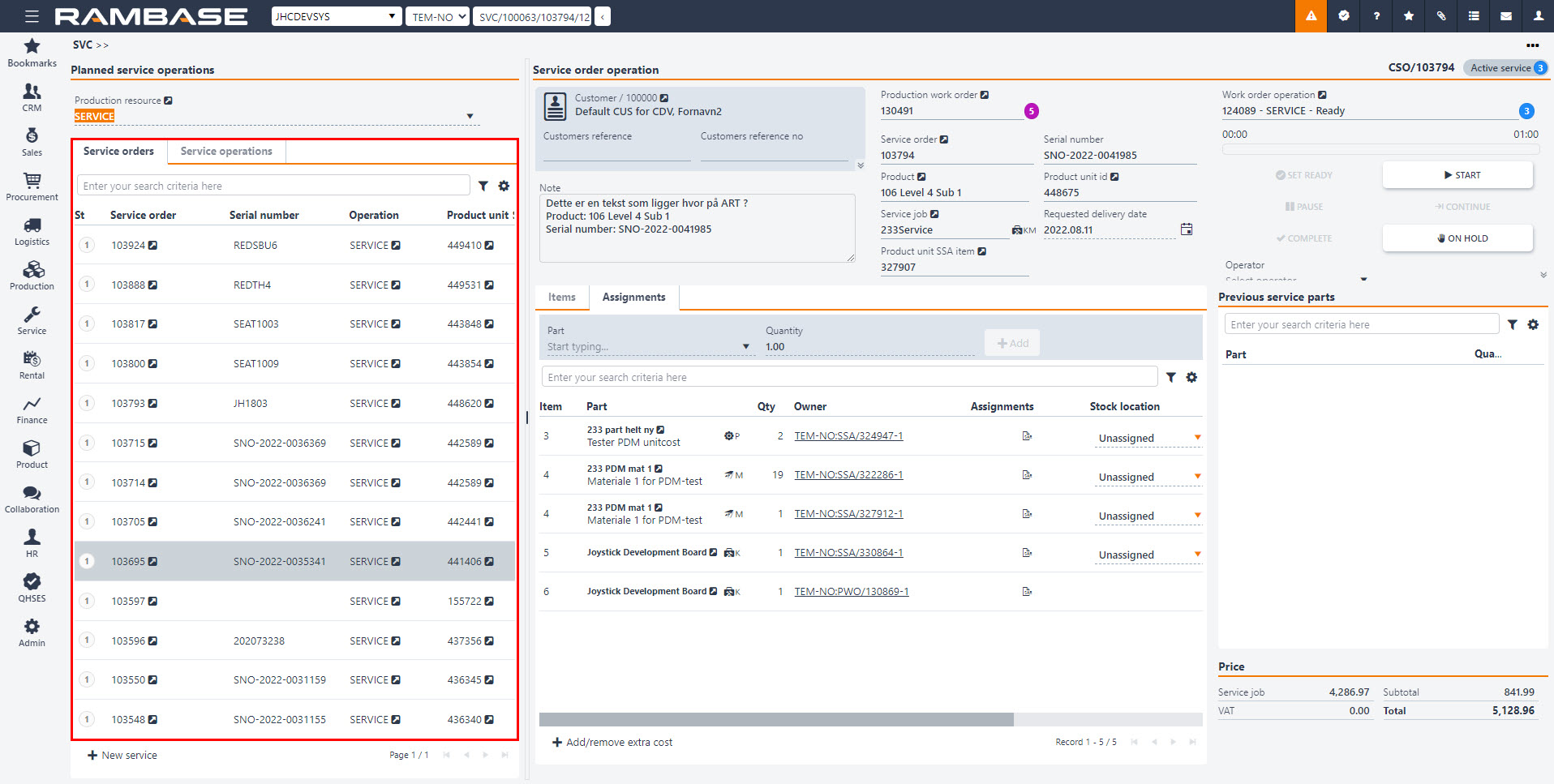Open the hamburger main menu
The image size is (1554, 784).
point(32,16)
